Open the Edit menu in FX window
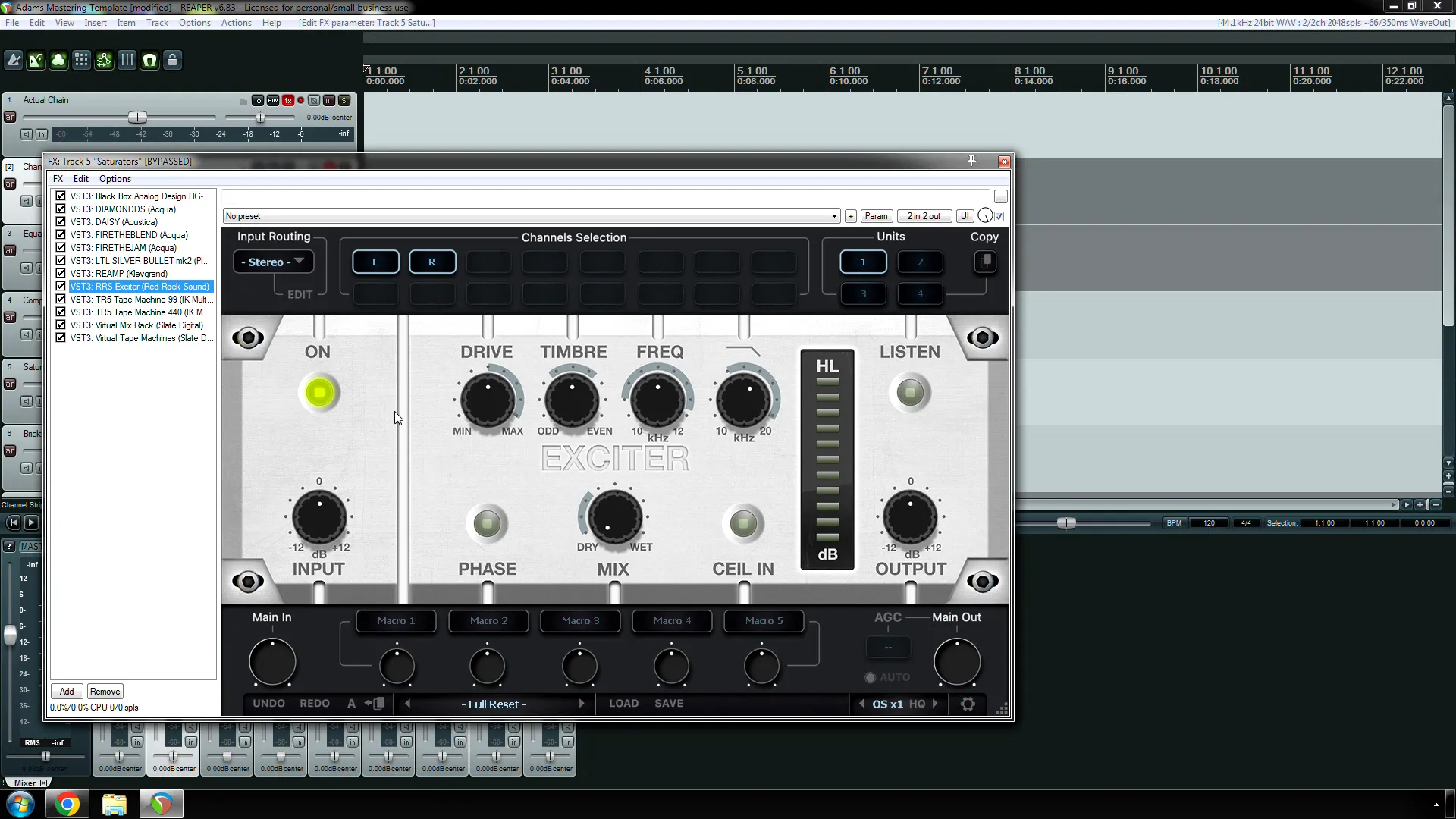Image resolution: width=1456 pixels, height=819 pixels. (81, 179)
